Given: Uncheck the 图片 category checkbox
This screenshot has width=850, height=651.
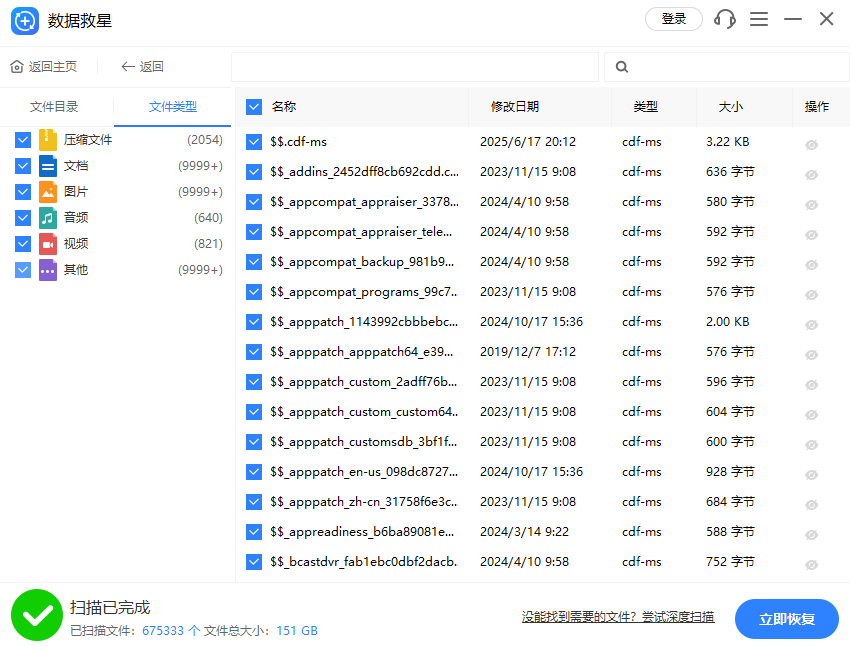Looking at the screenshot, I should pyautogui.click(x=23, y=192).
